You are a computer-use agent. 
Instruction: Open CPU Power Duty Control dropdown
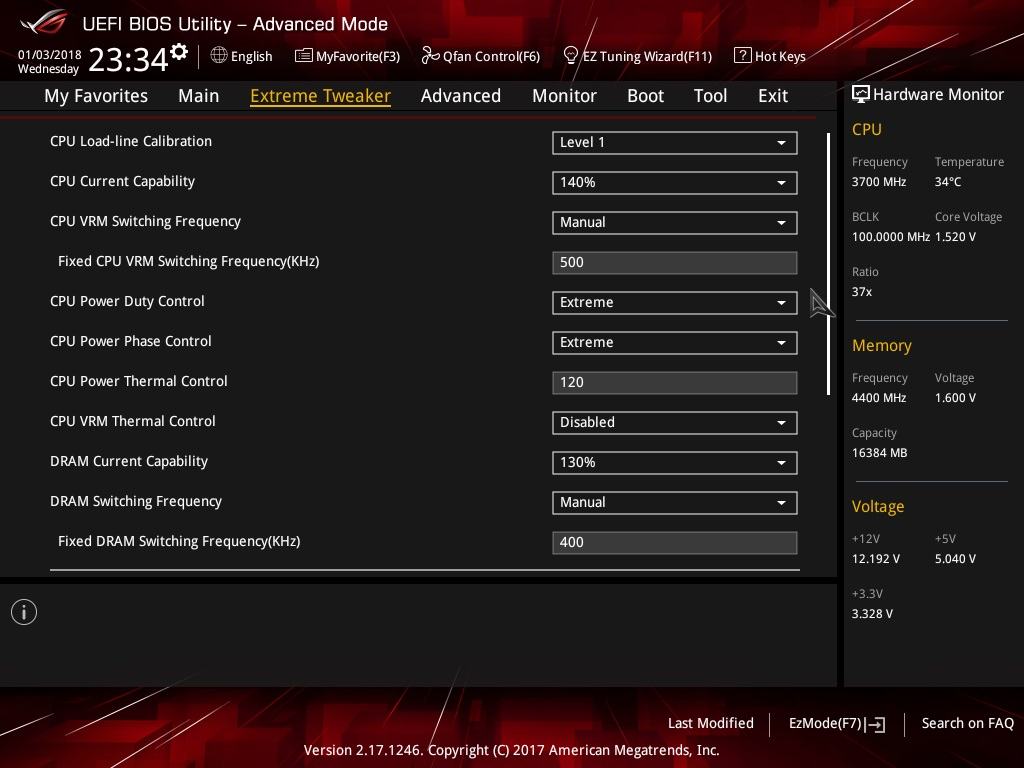coord(675,302)
